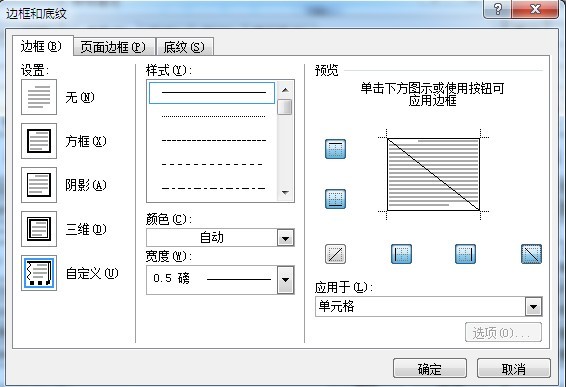The width and height of the screenshot is (566, 387).
Task: Click the style list scroll-down arrow
Action: pyautogui.click(x=285, y=192)
